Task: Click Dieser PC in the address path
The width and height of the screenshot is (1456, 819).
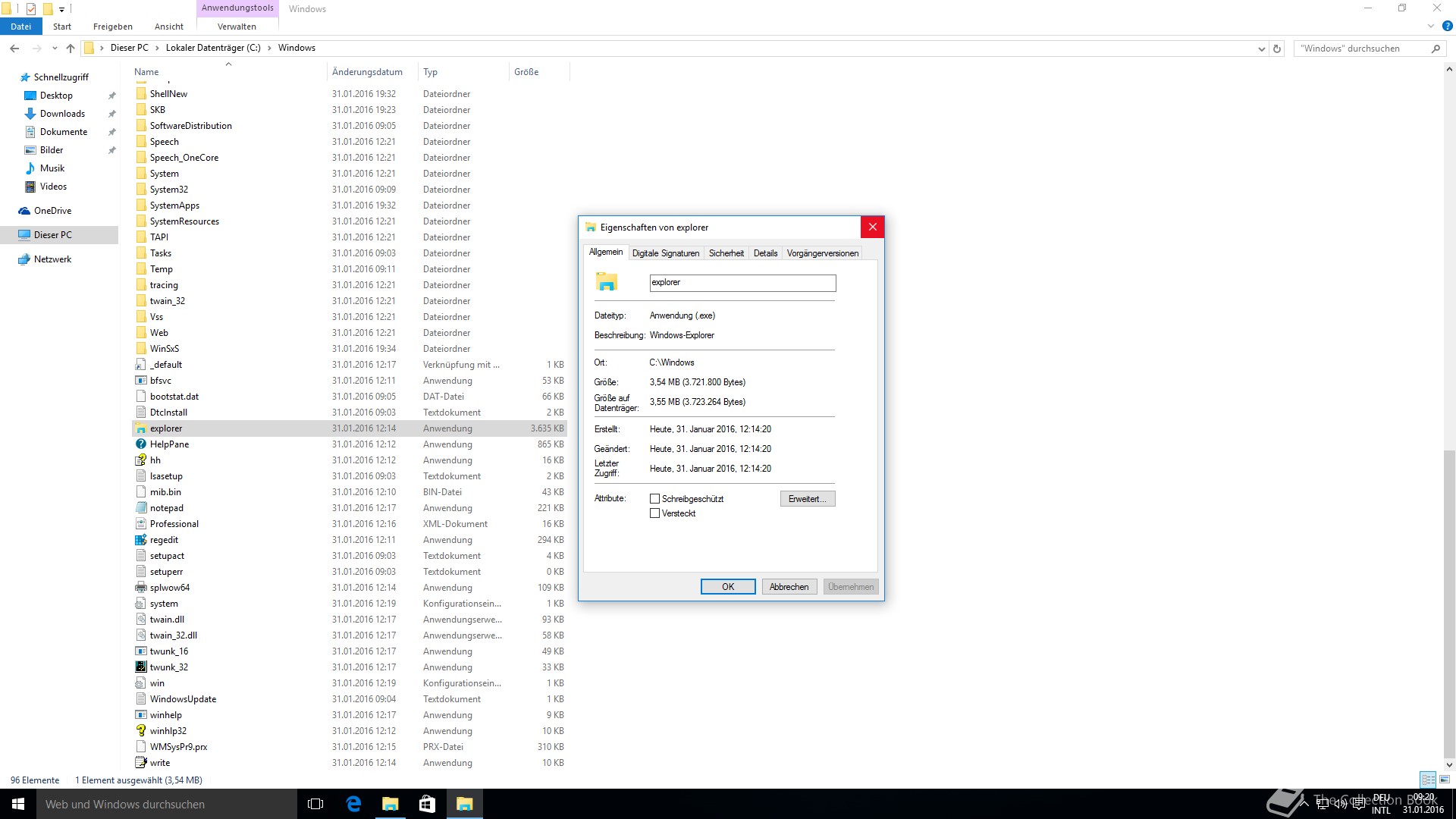Action: [130, 48]
